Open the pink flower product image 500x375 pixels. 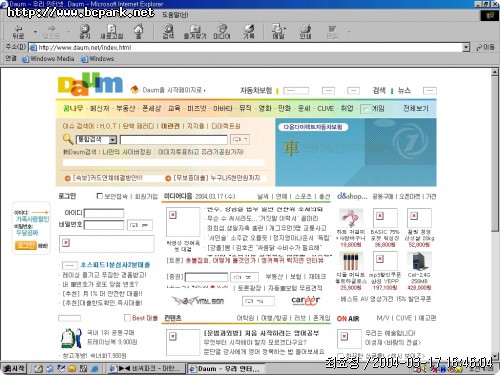point(351,218)
